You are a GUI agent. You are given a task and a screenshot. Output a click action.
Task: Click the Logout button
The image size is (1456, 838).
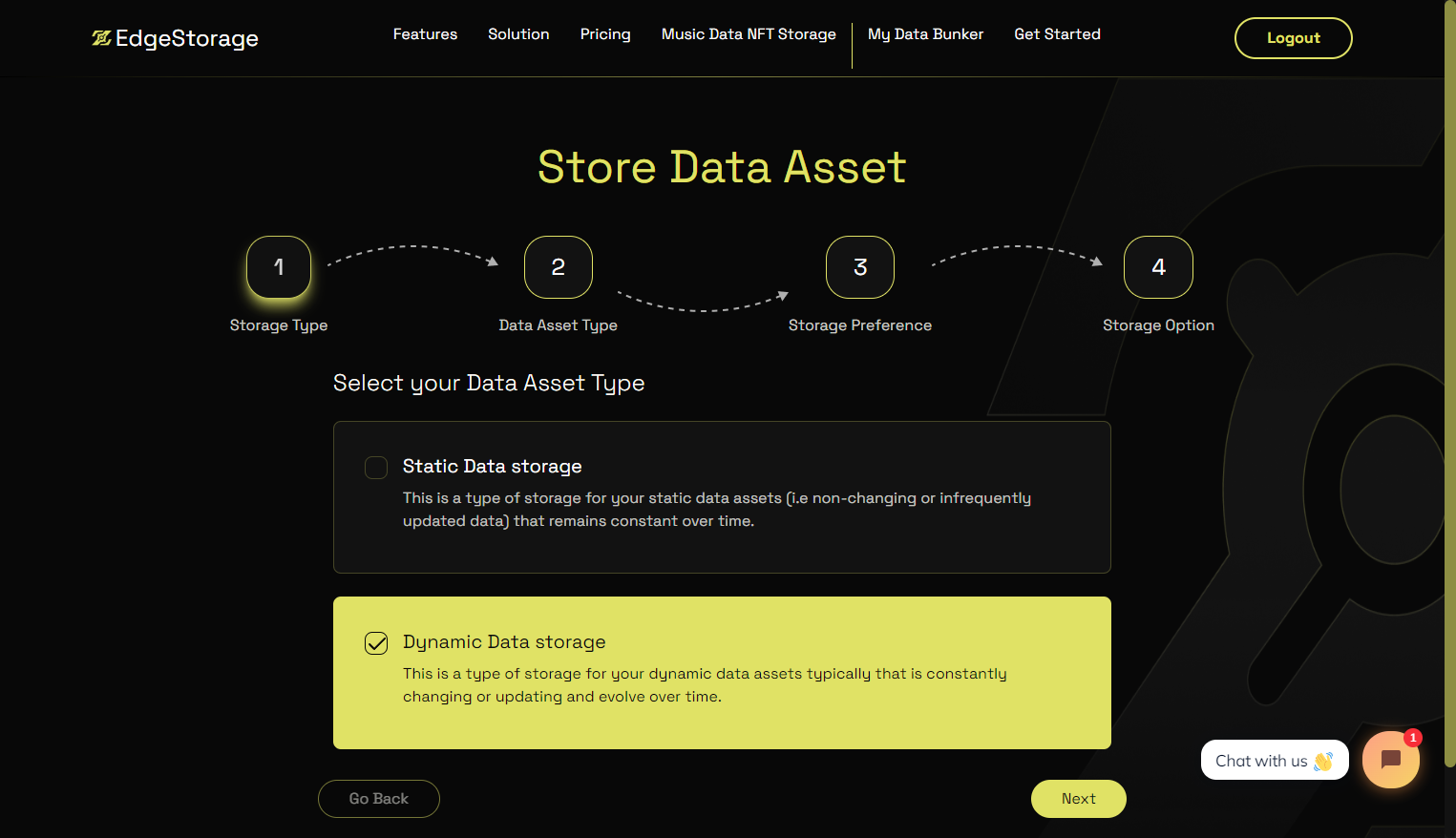(x=1294, y=38)
